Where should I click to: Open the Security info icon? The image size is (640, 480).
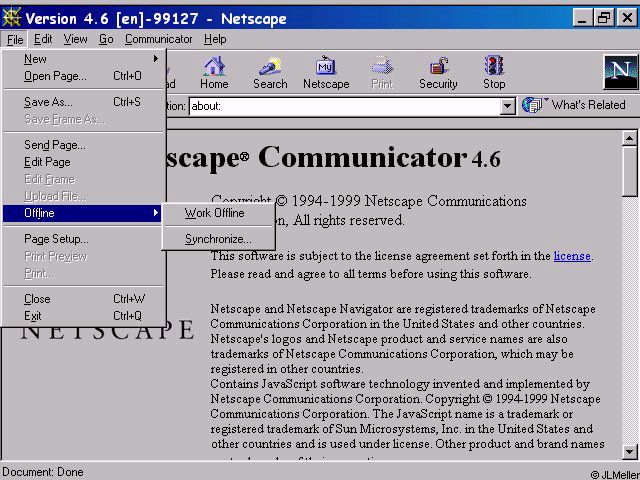tap(438, 72)
